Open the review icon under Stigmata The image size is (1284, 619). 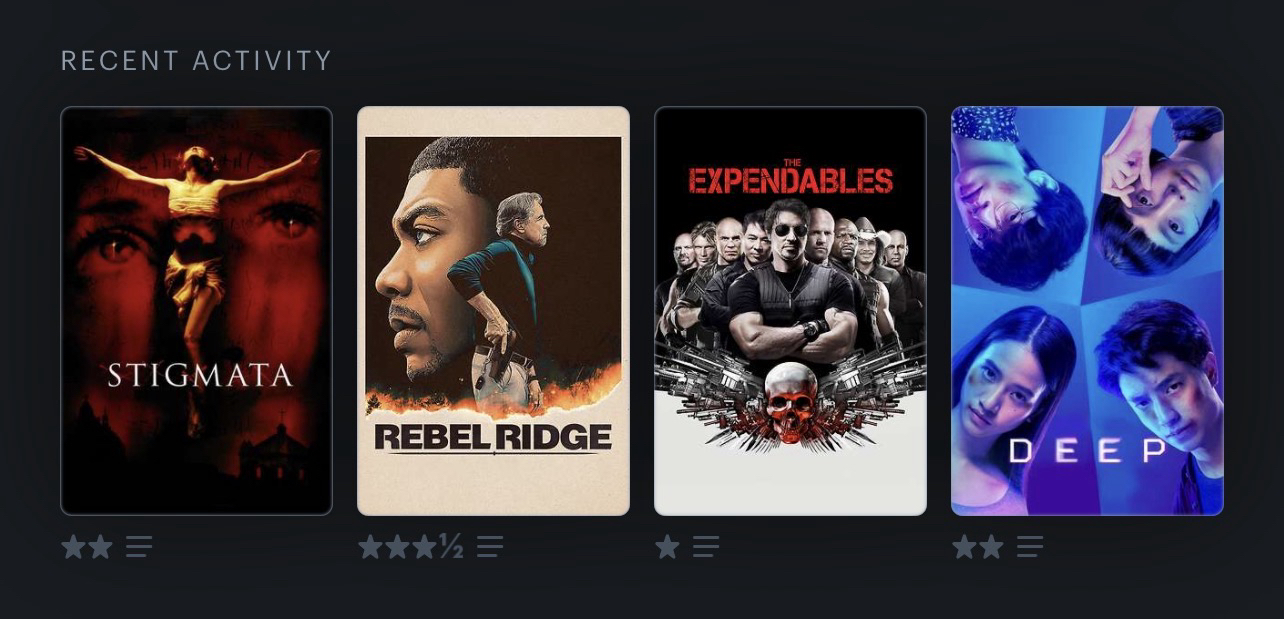click(139, 547)
